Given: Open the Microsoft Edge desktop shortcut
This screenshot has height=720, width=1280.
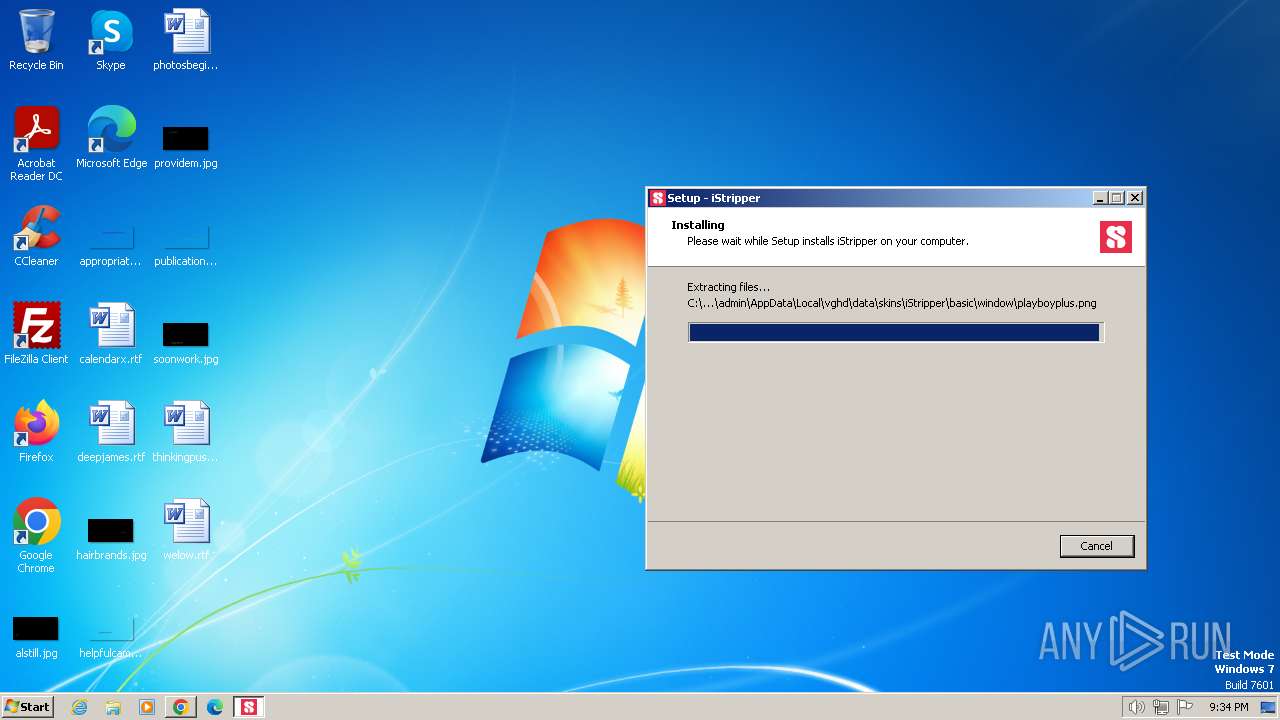Looking at the screenshot, I should 111,138.
